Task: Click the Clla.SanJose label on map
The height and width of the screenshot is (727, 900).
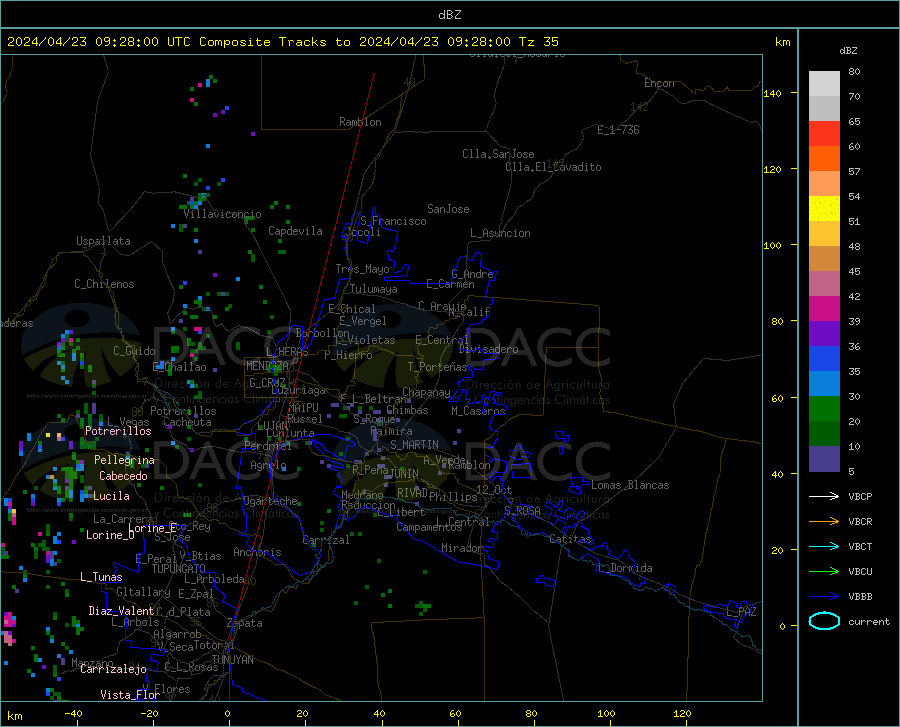Action: (498, 154)
